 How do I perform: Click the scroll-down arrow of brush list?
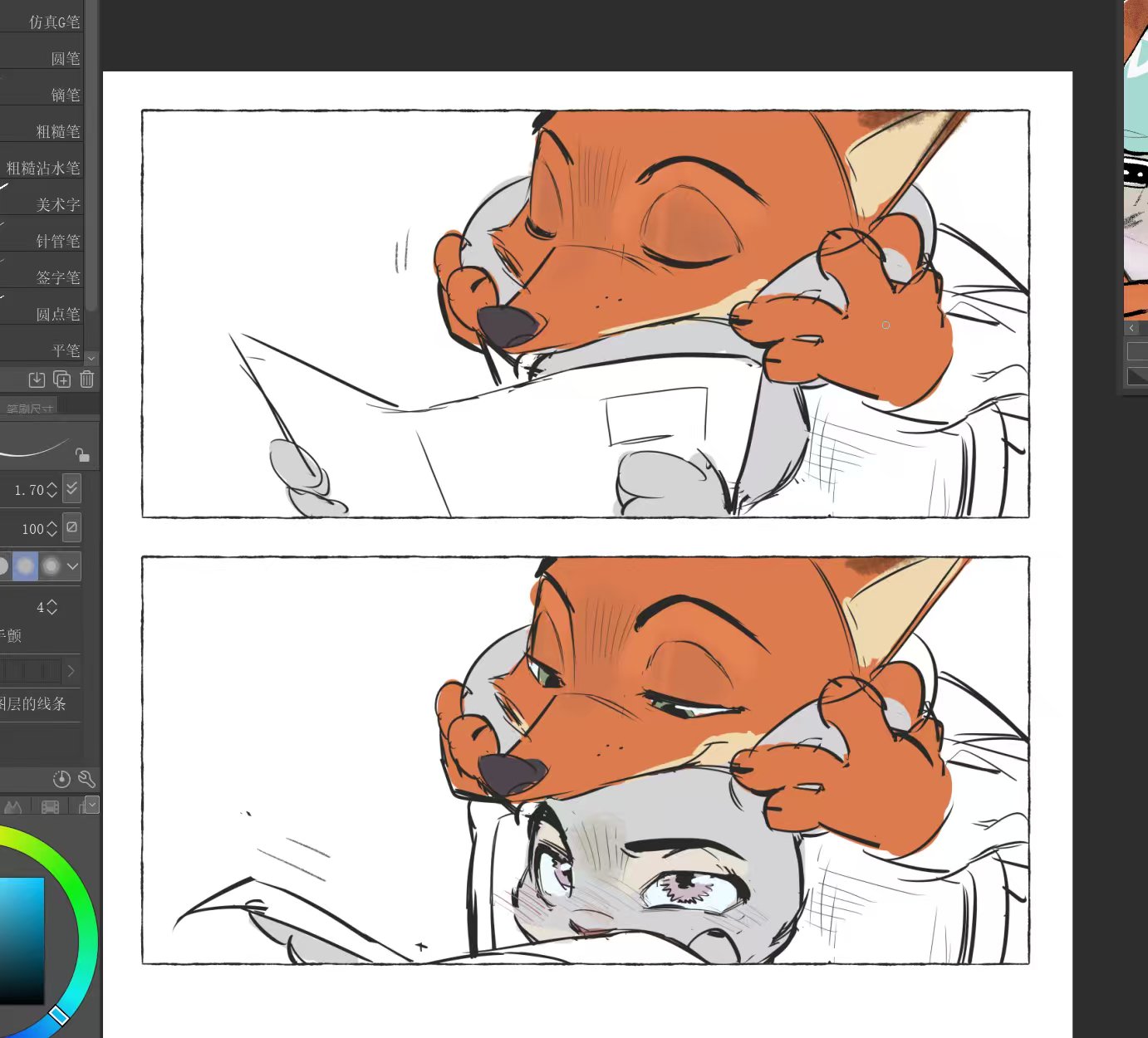(x=91, y=358)
